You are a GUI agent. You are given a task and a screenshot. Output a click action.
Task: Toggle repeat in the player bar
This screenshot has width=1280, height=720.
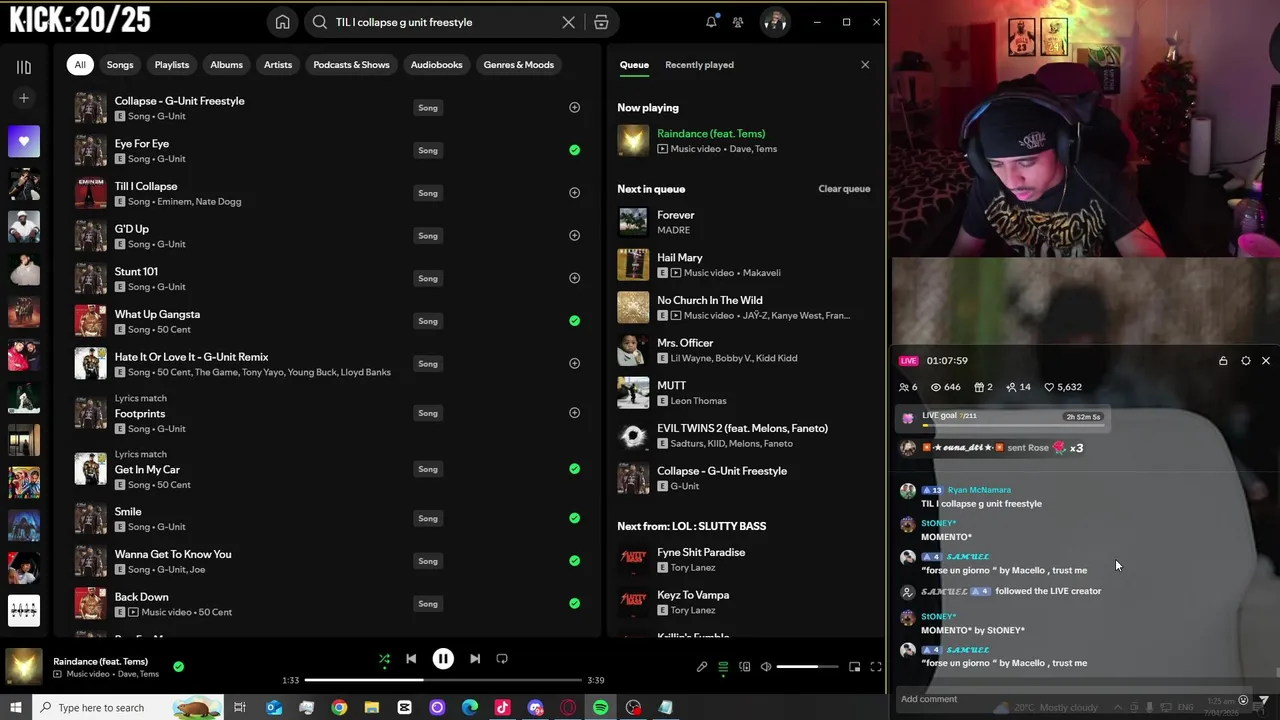(502, 659)
